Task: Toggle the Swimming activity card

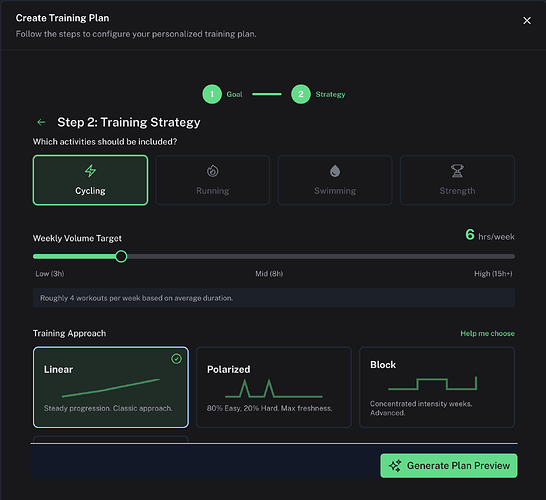Action: coord(335,180)
